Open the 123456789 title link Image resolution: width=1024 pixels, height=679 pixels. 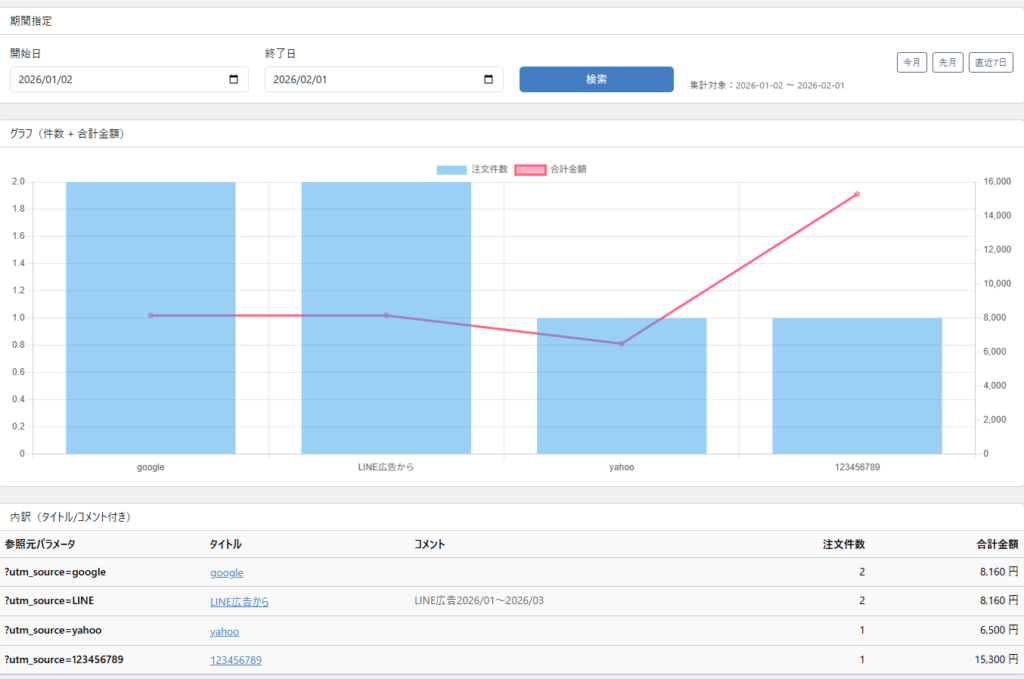click(x=235, y=661)
